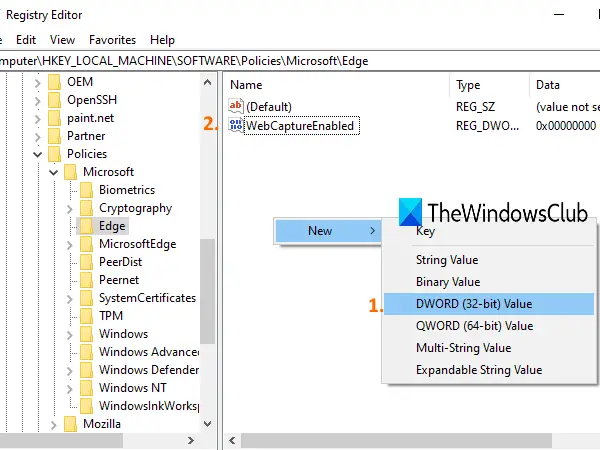The image size is (600, 450).
Task: Open the Help menu
Action: [162, 40]
